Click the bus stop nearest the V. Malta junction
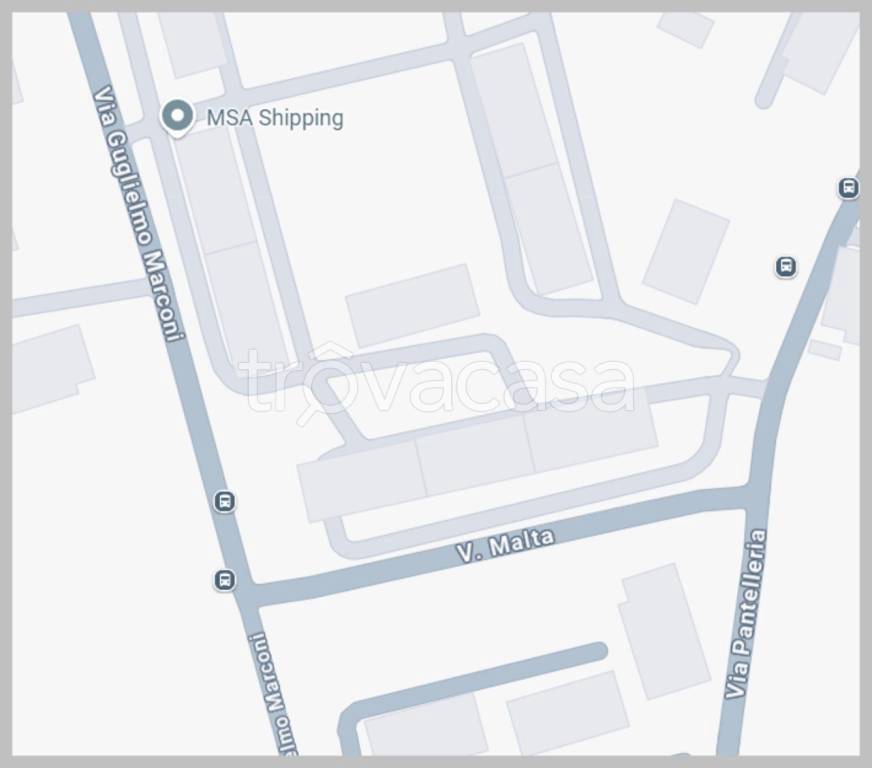 coord(225,580)
